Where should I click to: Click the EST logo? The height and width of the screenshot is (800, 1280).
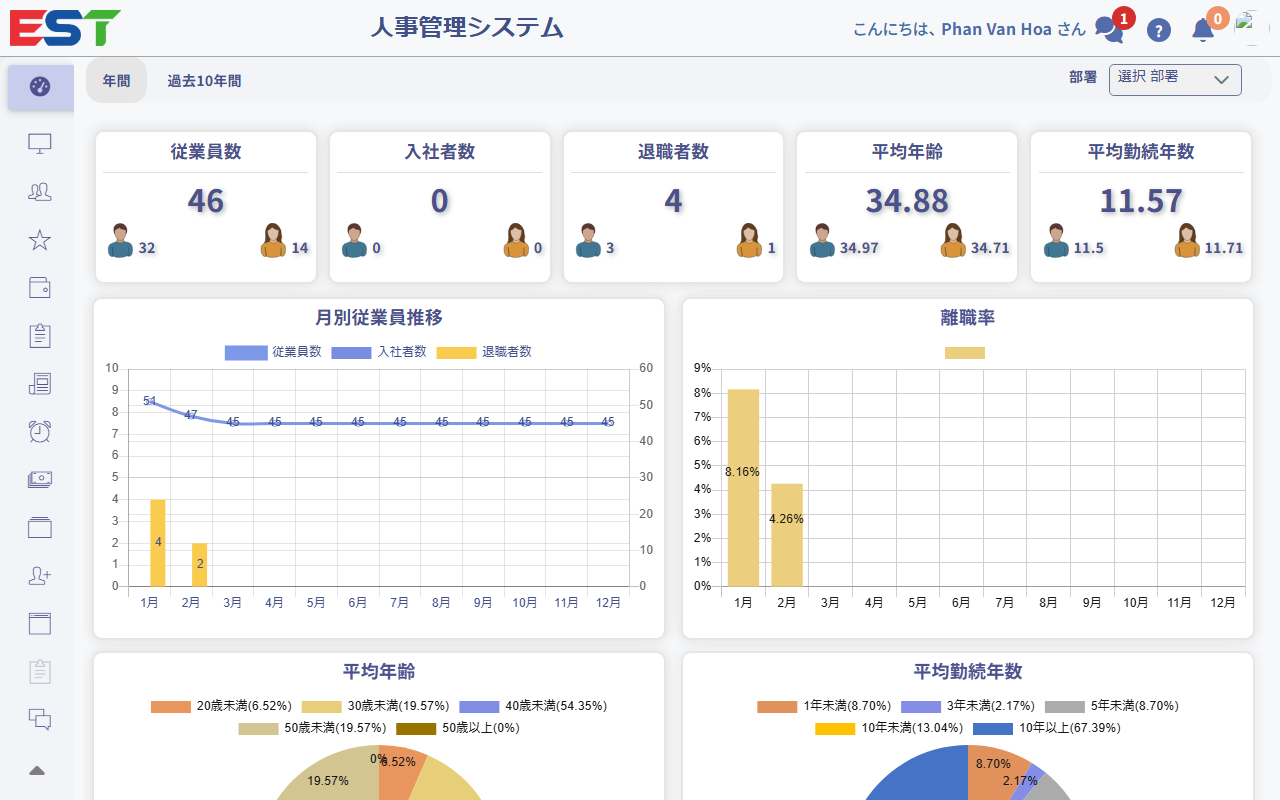point(65,28)
